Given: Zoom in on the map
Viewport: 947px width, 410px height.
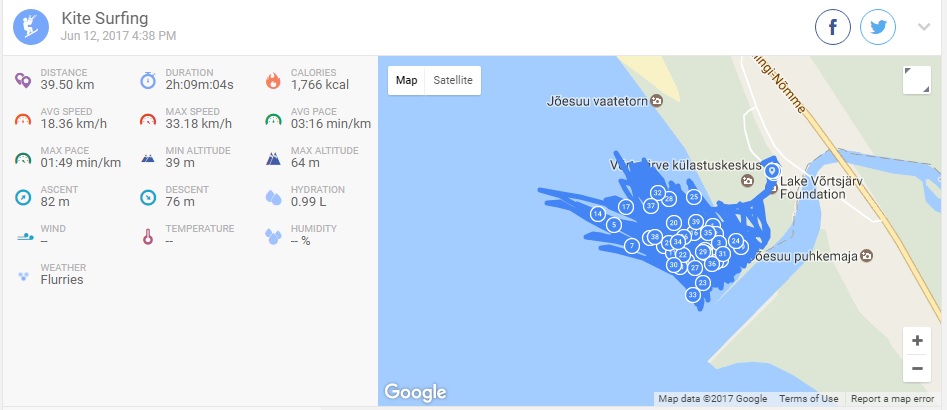Looking at the screenshot, I should [x=916, y=341].
